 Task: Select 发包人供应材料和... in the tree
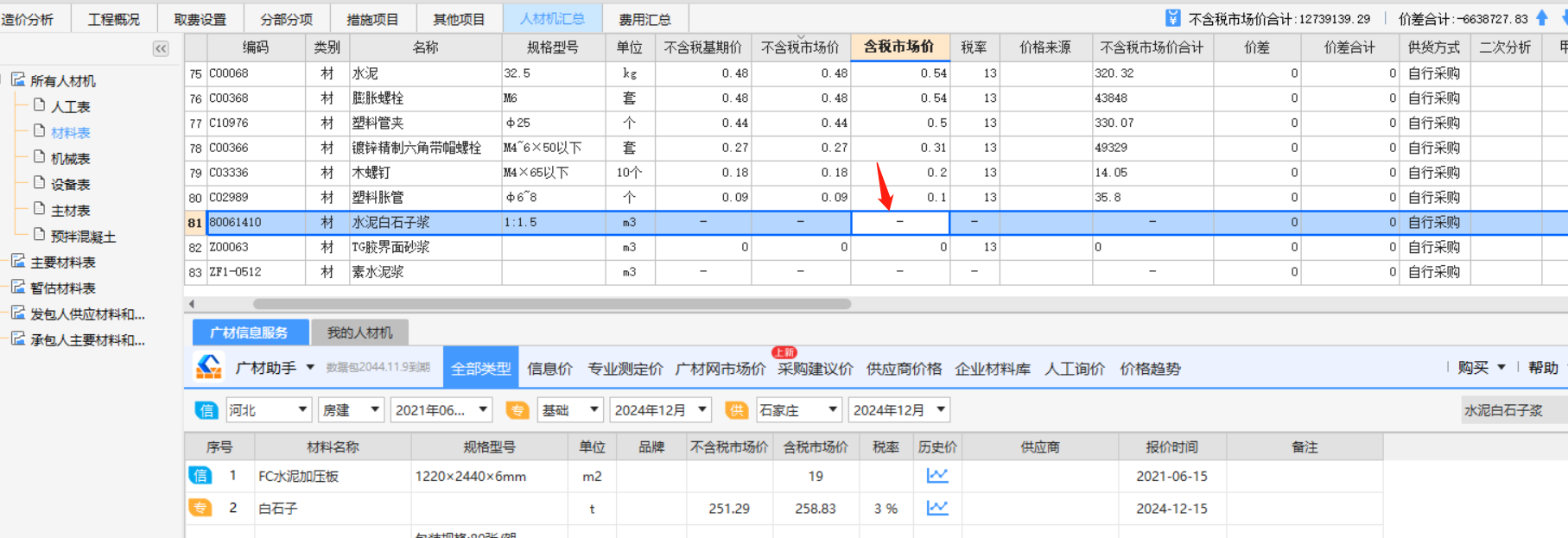coord(88,314)
